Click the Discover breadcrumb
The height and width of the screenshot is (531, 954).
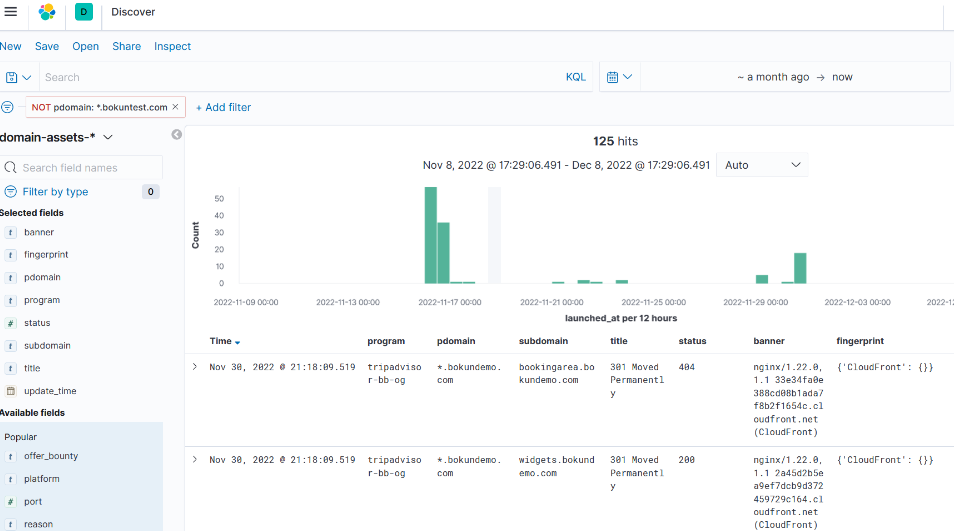133,12
